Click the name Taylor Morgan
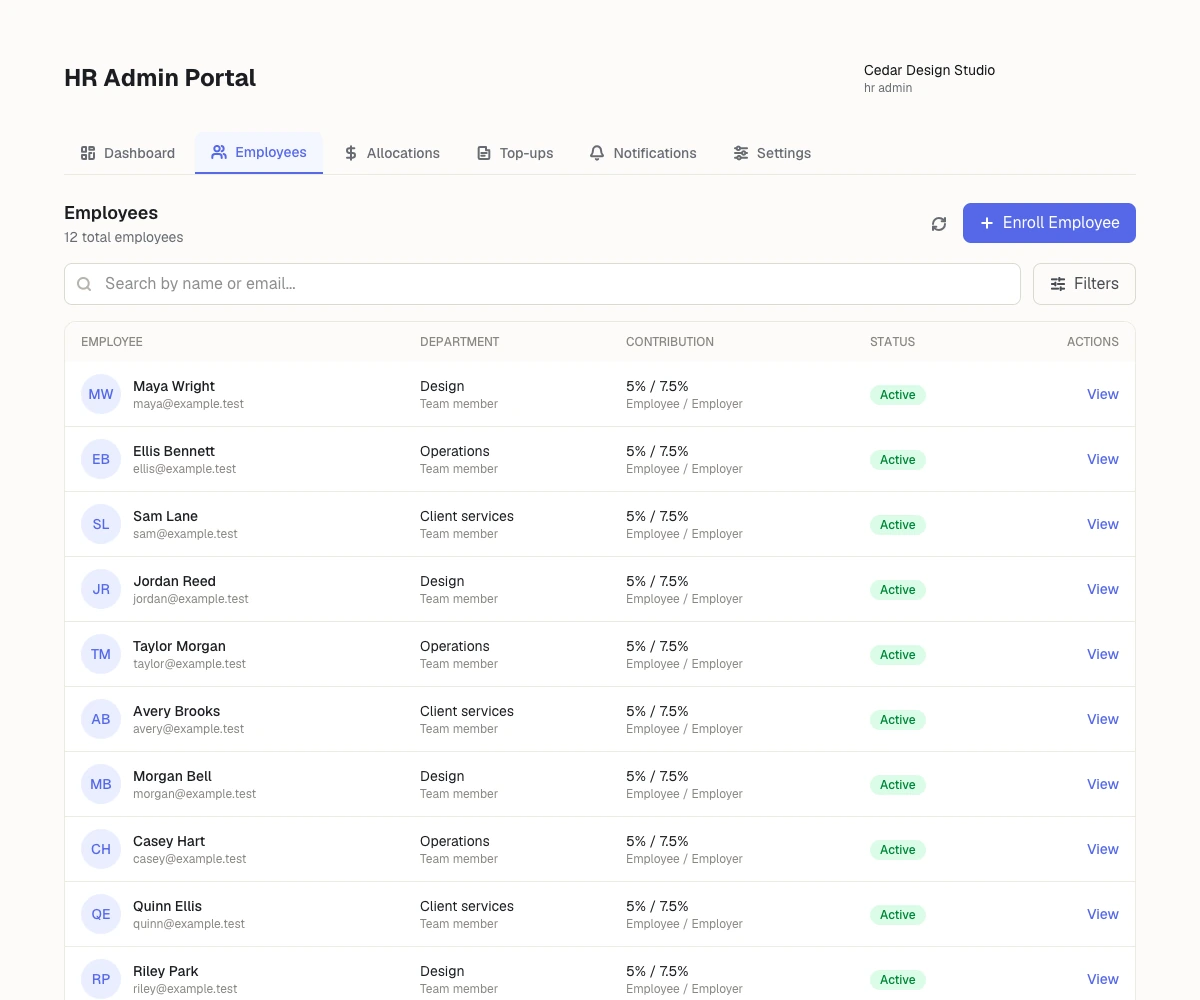Viewport: 1200px width, 1000px height. coord(179,646)
